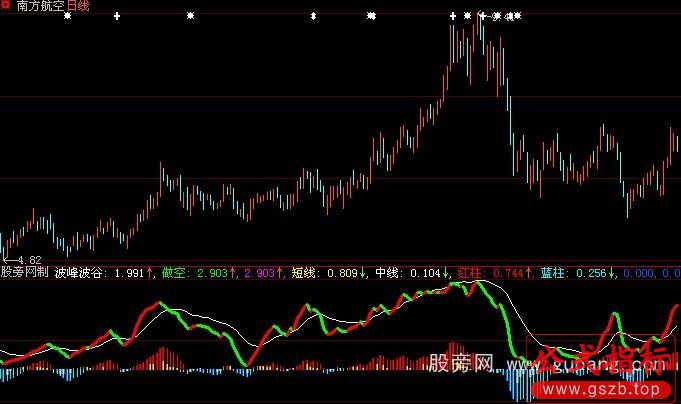
Task: Click the plus marker near the top left
Action: click(117, 17)
